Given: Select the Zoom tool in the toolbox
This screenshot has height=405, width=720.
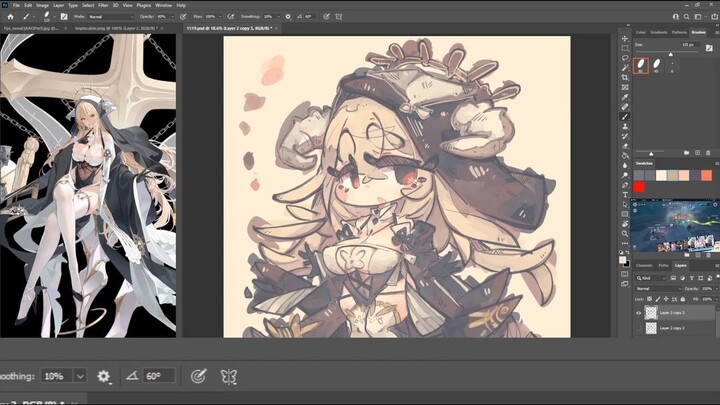Looking at the screenshot, I should click(625, 234).
